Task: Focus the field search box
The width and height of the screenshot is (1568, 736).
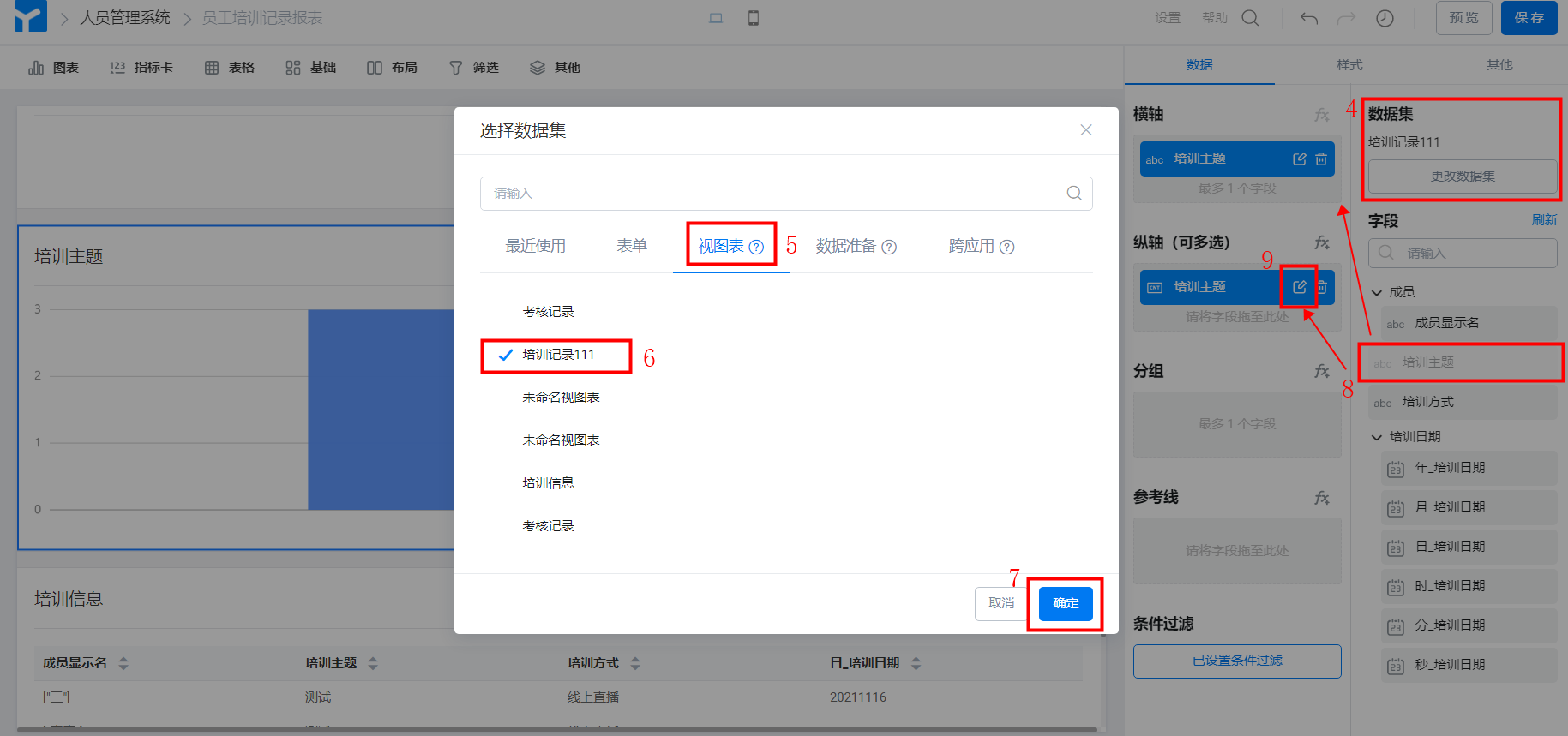Action: [x=1463, y=254]
